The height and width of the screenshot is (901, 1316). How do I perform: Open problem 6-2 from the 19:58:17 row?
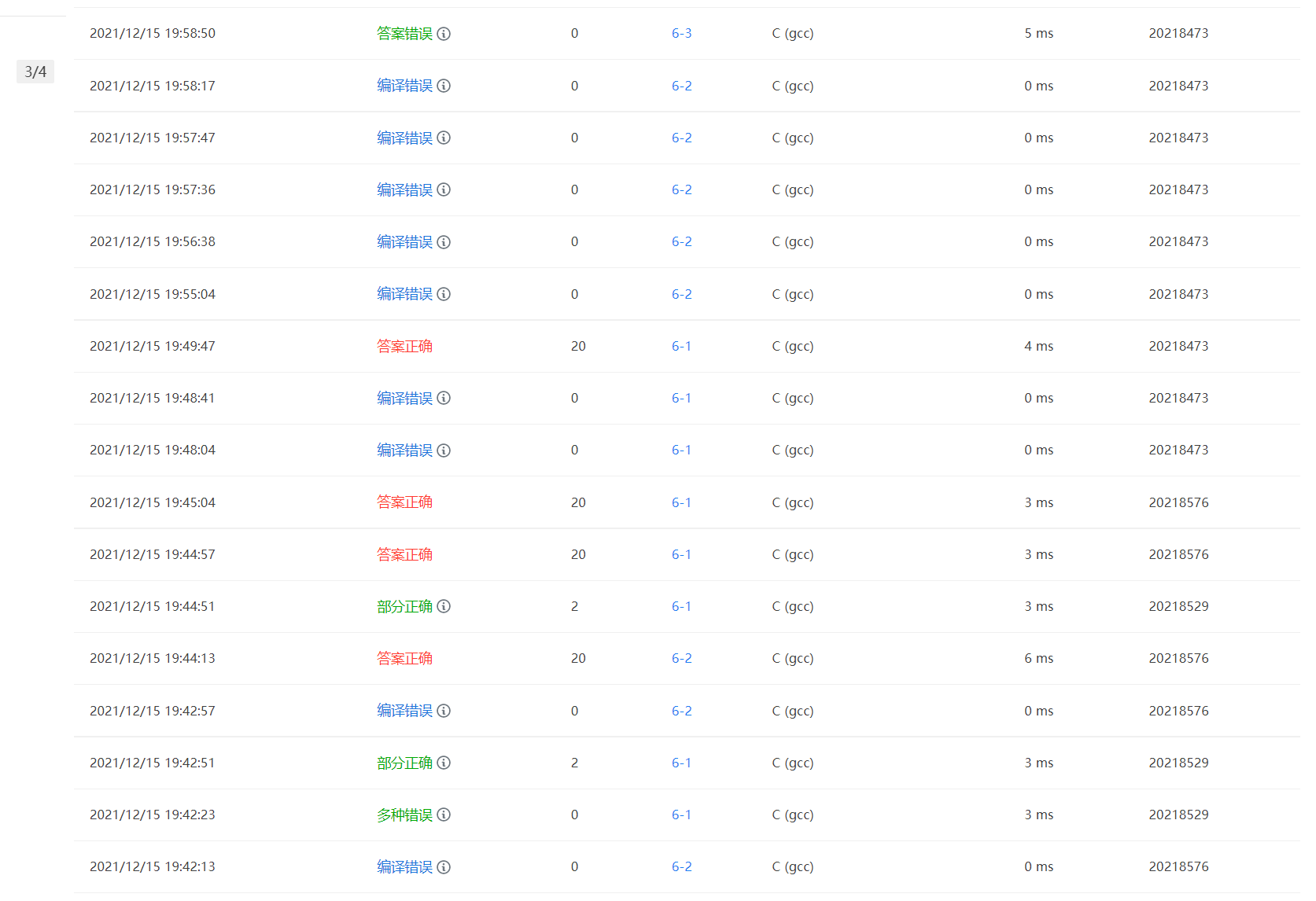[x=682, y=86]
